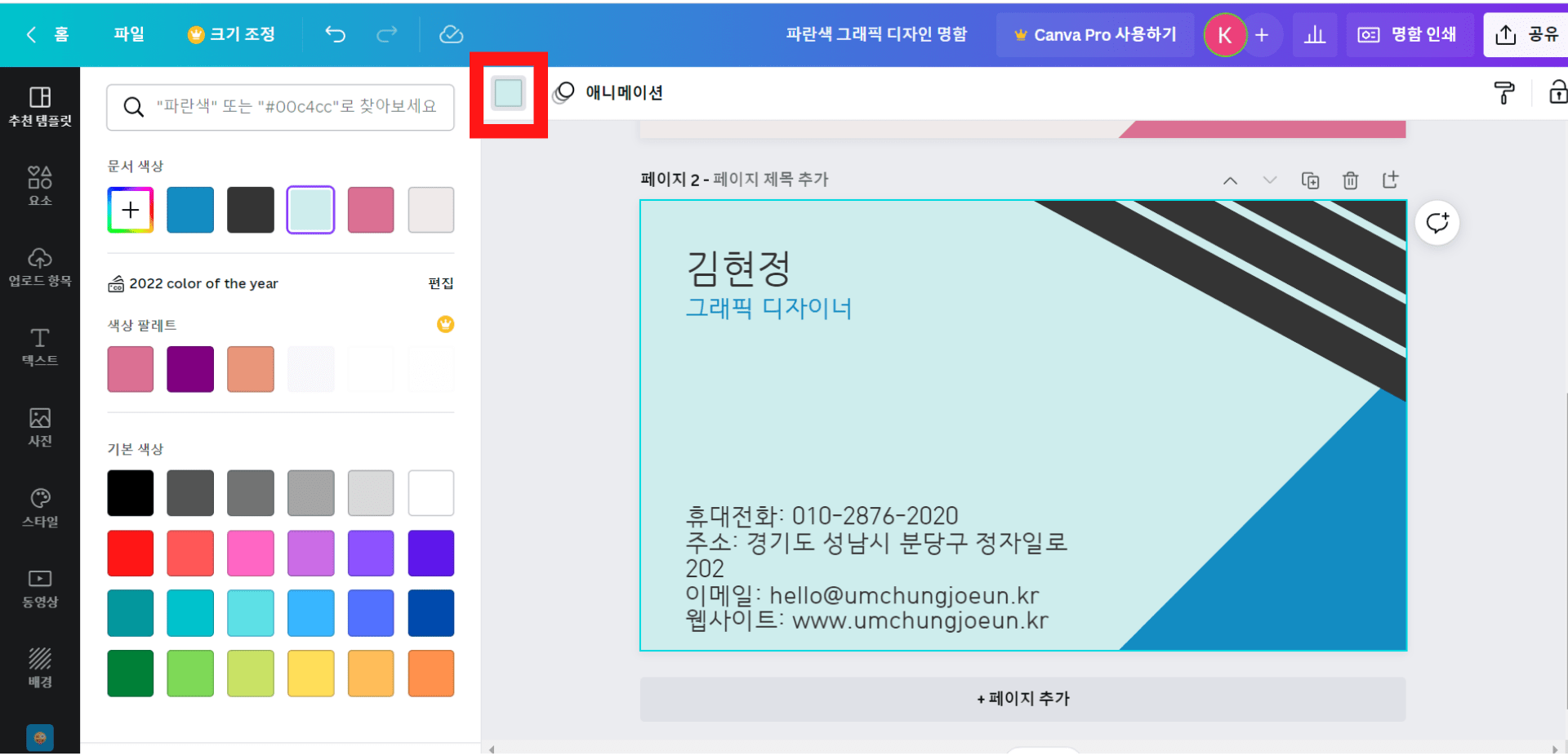Click the color search input field
Image resolution: width=1568 pixels, height=756 pixels.
[294, 107]
